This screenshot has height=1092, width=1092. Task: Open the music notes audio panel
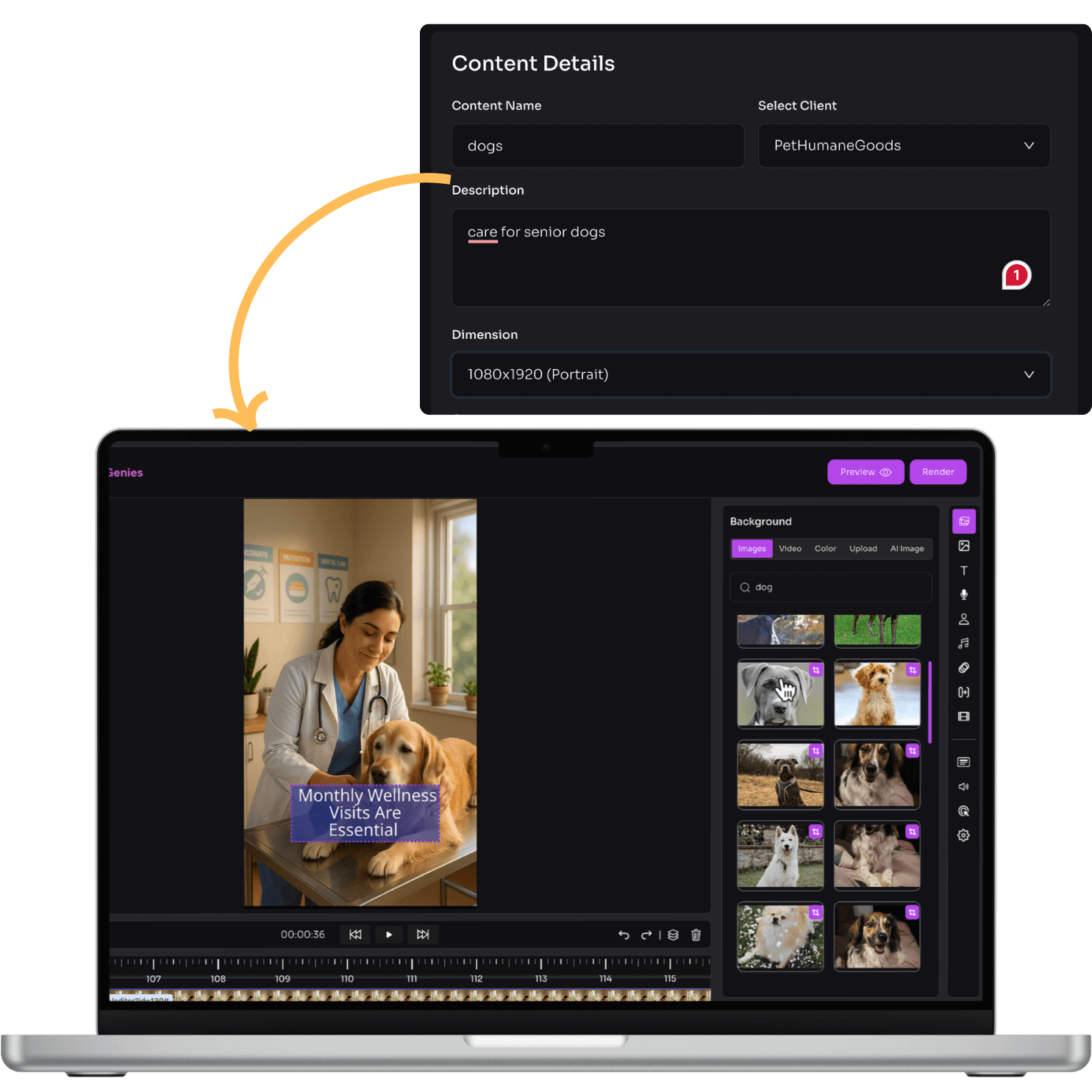(963, 643)
